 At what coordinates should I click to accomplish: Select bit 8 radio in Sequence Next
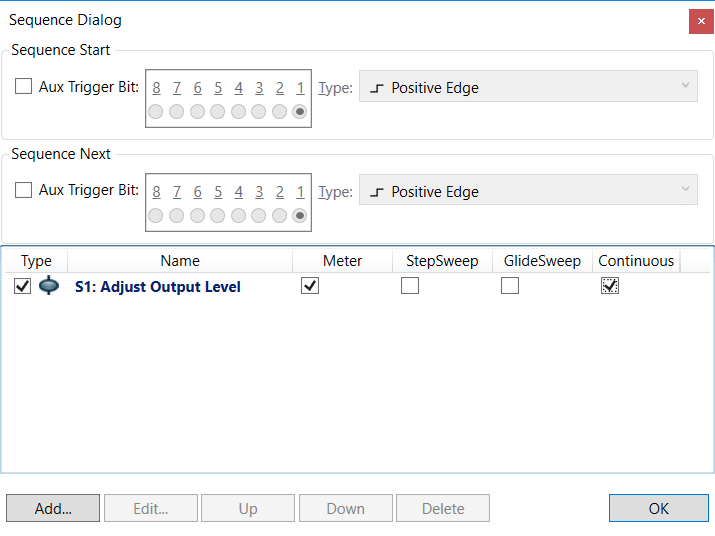[x=156, y=216]
